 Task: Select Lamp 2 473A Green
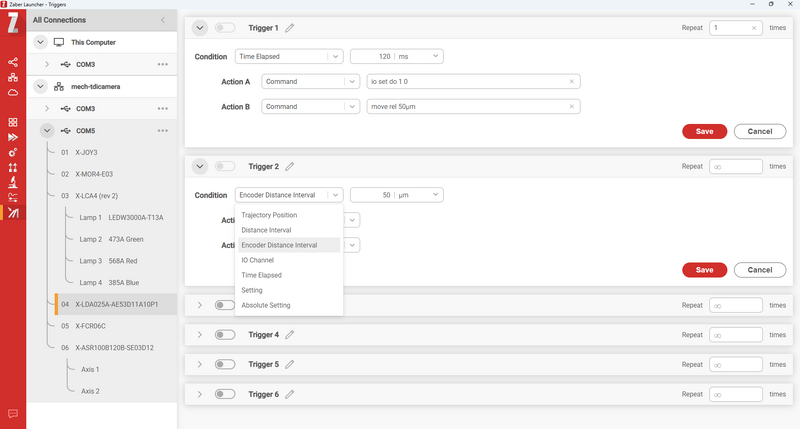point(111,239)
